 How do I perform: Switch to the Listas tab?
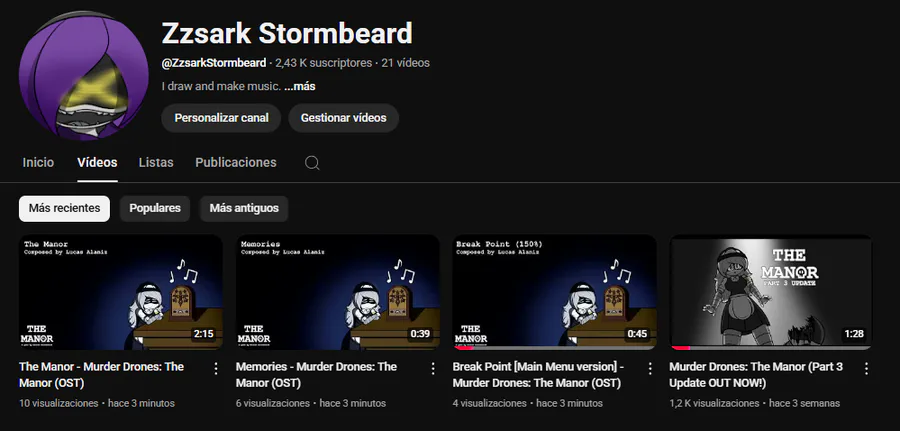tap(156, 163)
